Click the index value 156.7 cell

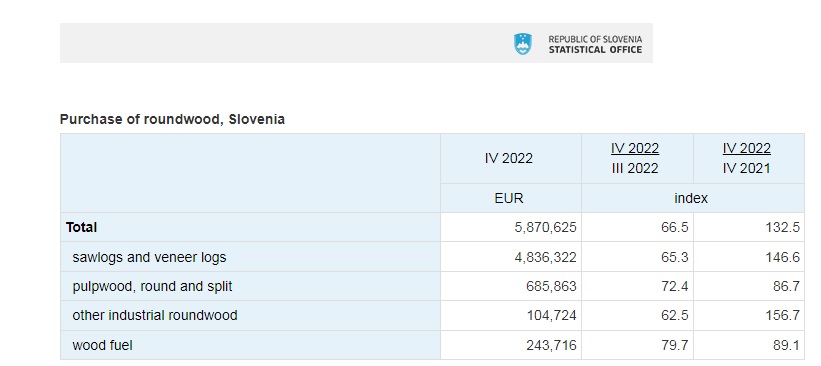749,315
